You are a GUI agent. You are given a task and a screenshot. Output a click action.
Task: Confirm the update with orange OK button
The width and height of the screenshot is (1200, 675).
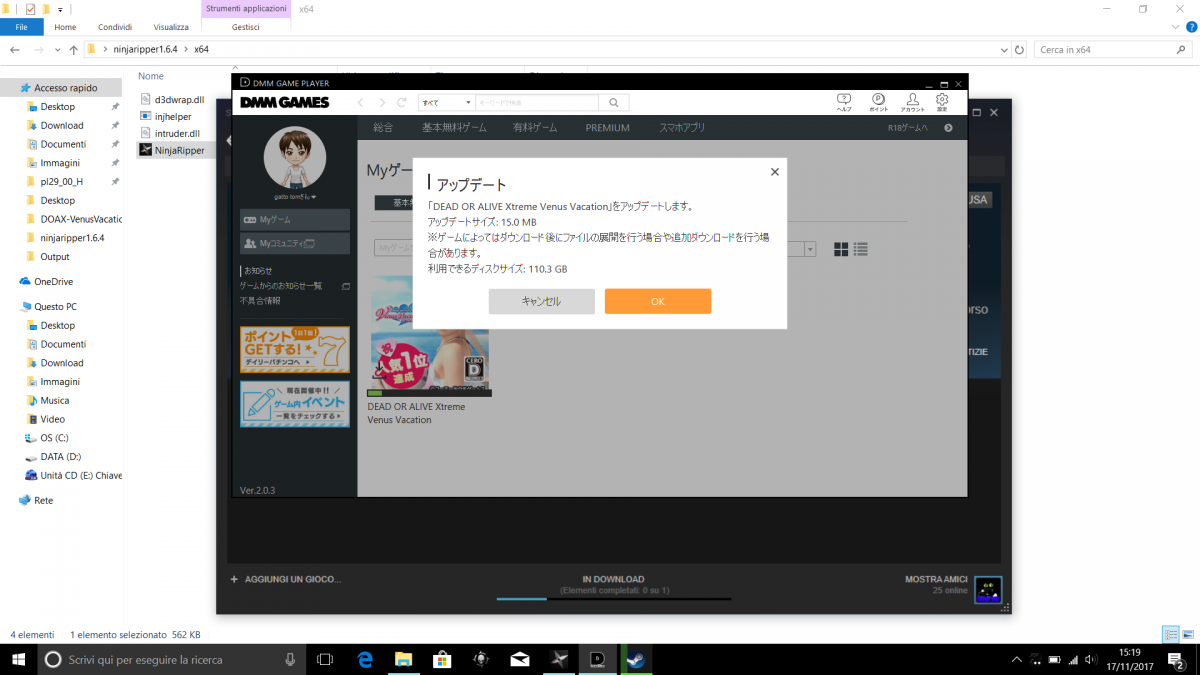(657, 301)
